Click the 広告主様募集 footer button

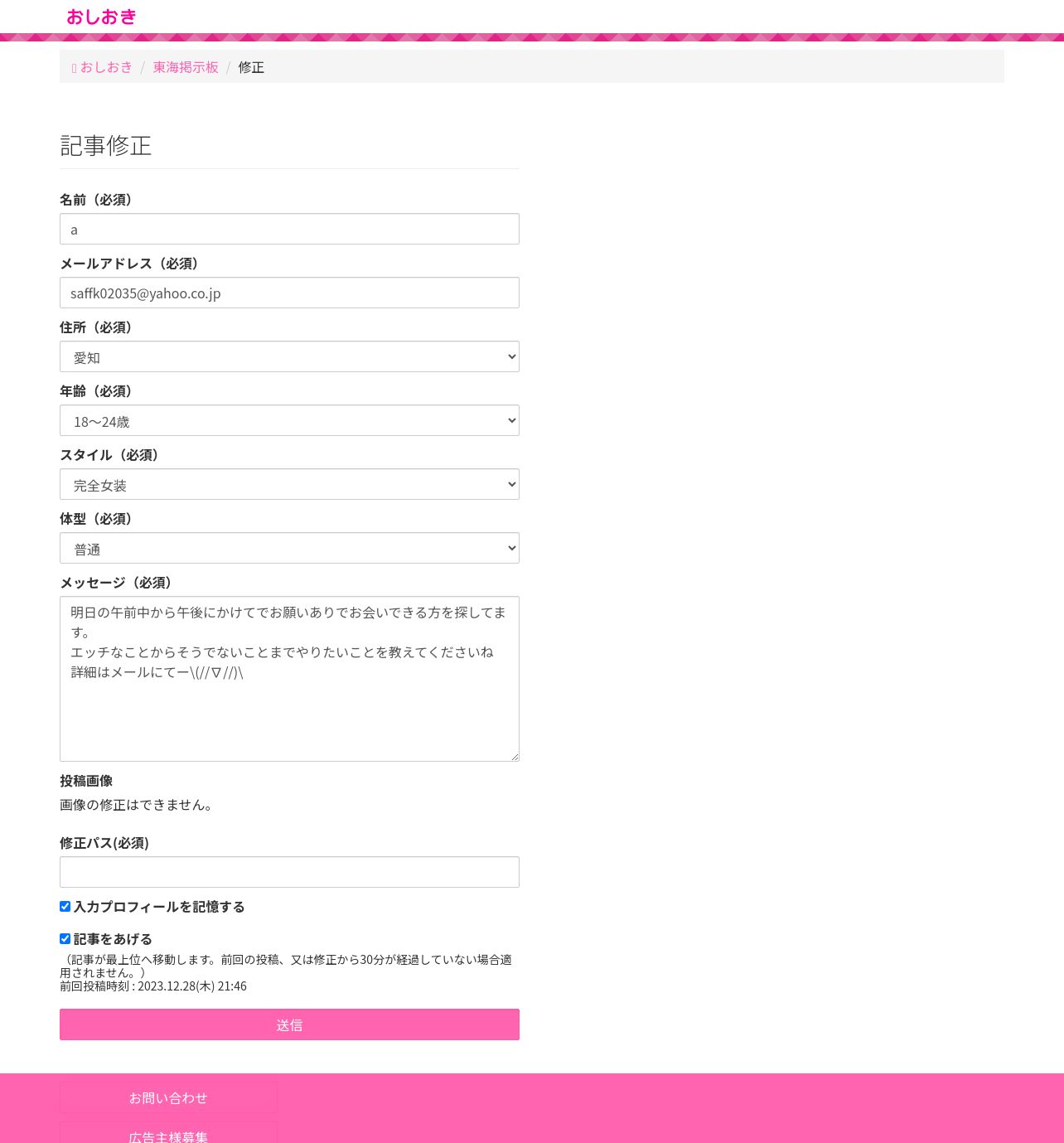168,1134
